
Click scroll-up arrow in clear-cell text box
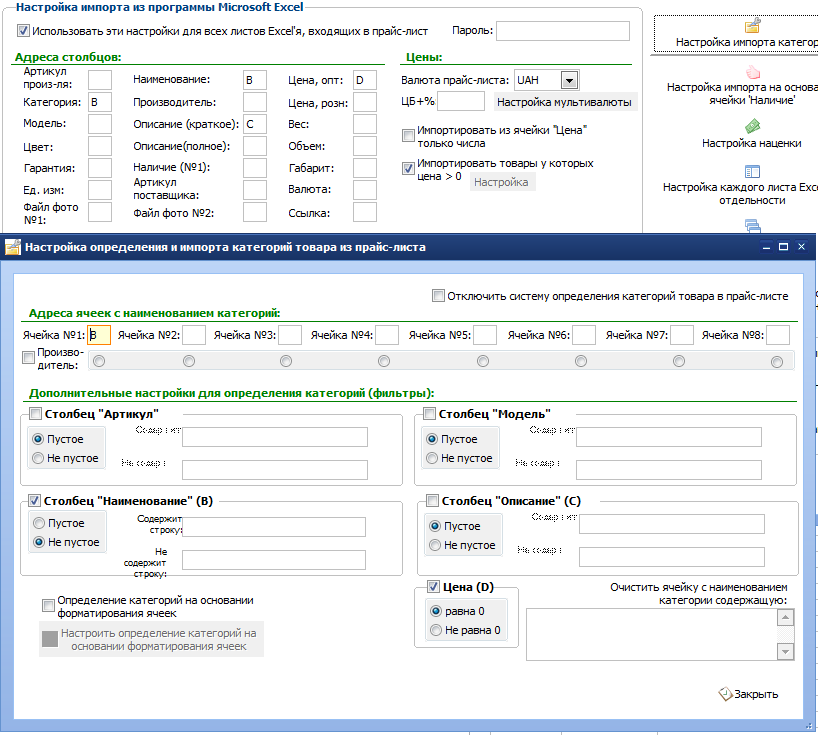[786, 618]
